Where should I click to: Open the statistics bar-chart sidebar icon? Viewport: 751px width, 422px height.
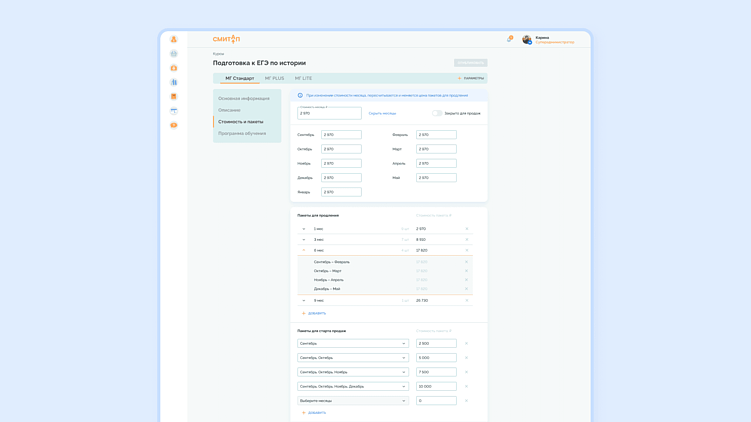tap(174, 82)
